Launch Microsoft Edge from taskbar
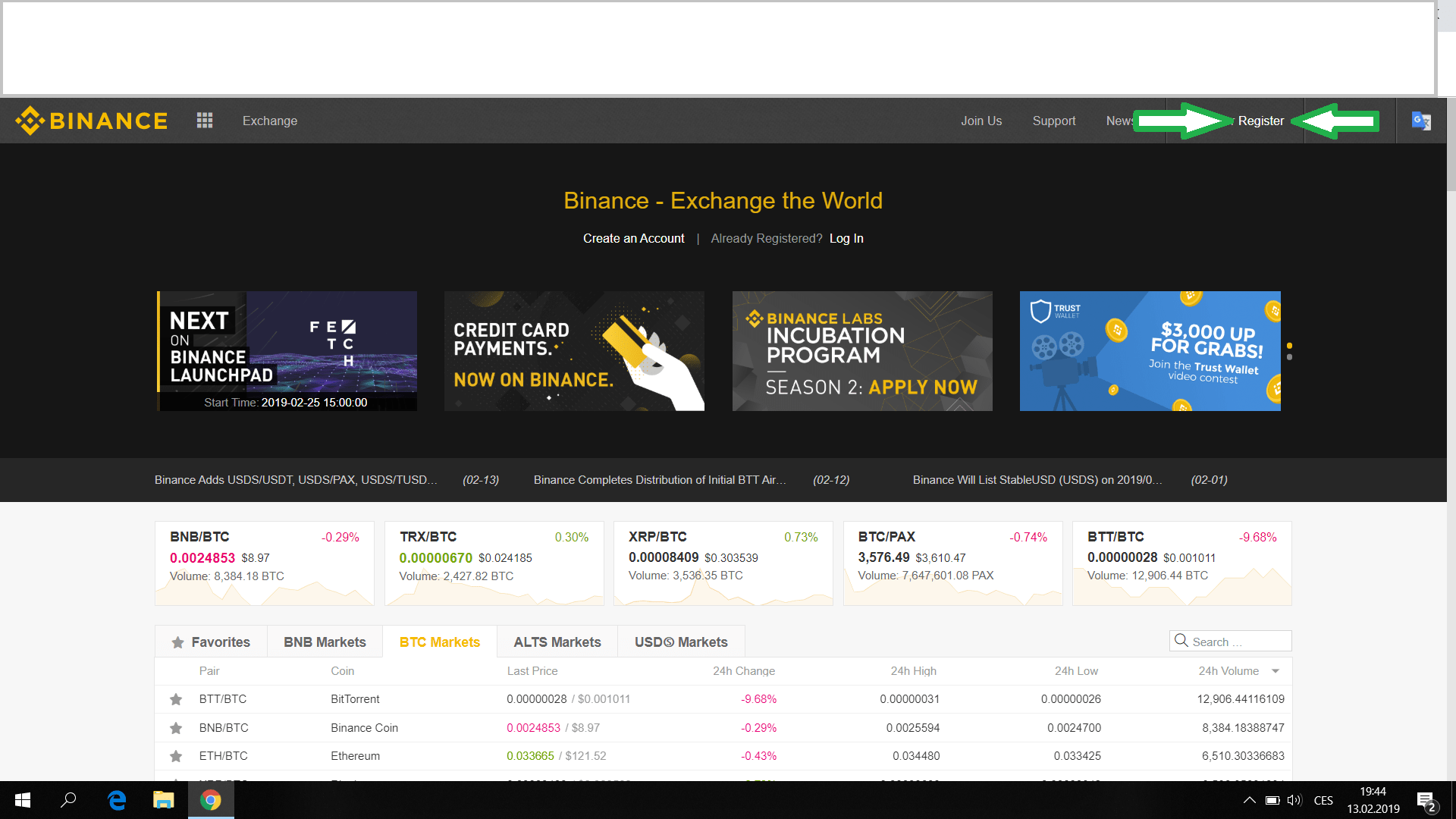This screenshot has width=1456, height=819. pyautogui.click(x=116, y=800)
